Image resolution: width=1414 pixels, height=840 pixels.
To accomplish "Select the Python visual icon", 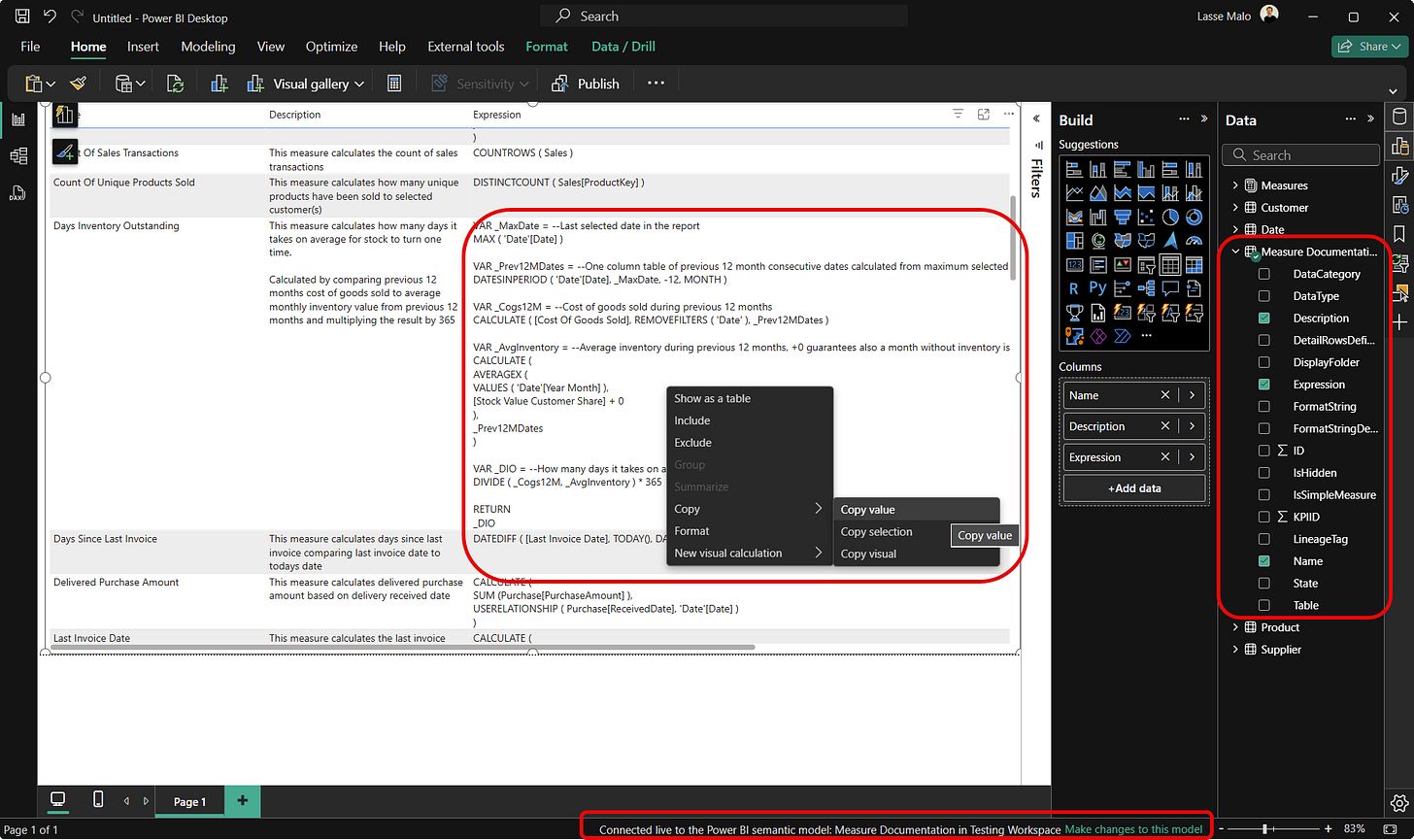I will [1097, 288].
